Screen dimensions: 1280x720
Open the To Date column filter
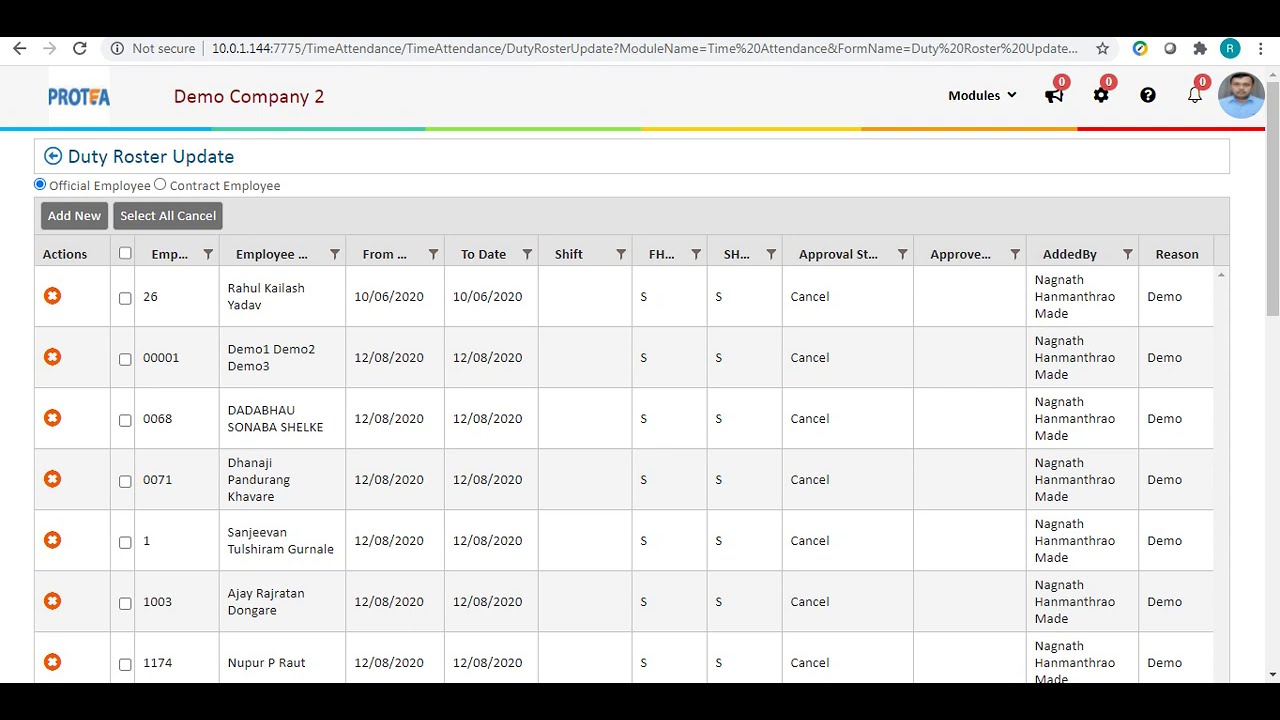tap(527, 254)
